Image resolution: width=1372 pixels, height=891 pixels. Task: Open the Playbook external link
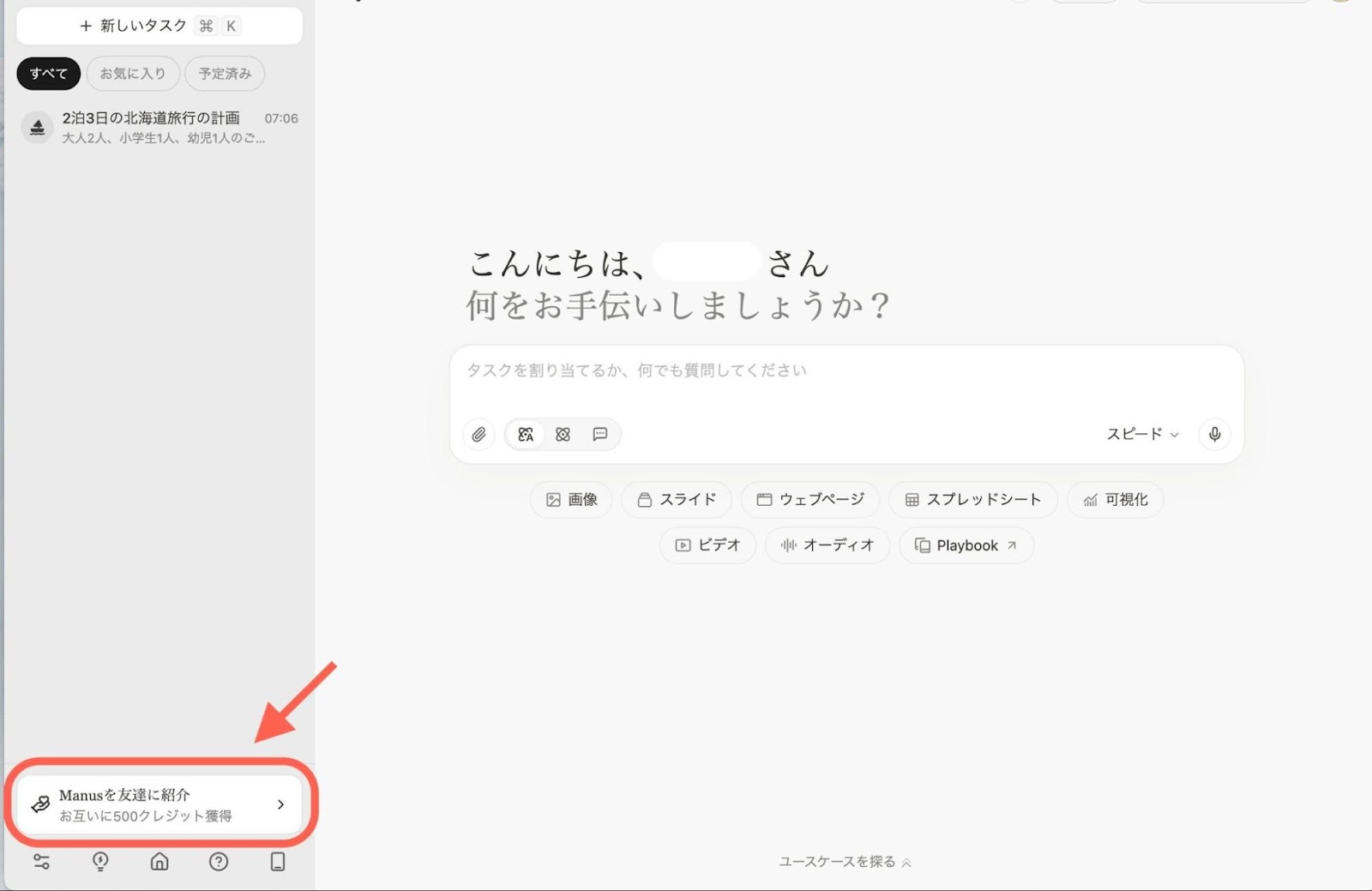point(966,545)
